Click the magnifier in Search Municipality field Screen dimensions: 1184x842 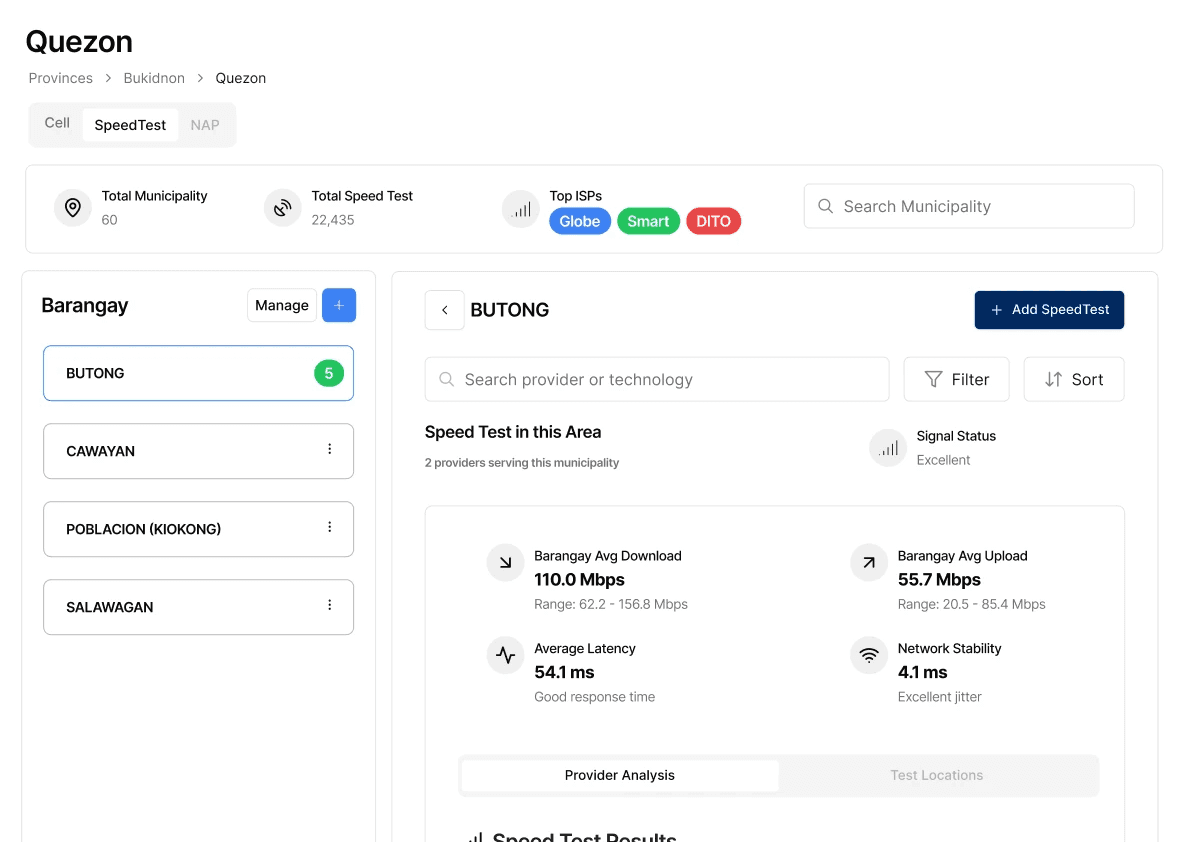click(x=825, y=206)
